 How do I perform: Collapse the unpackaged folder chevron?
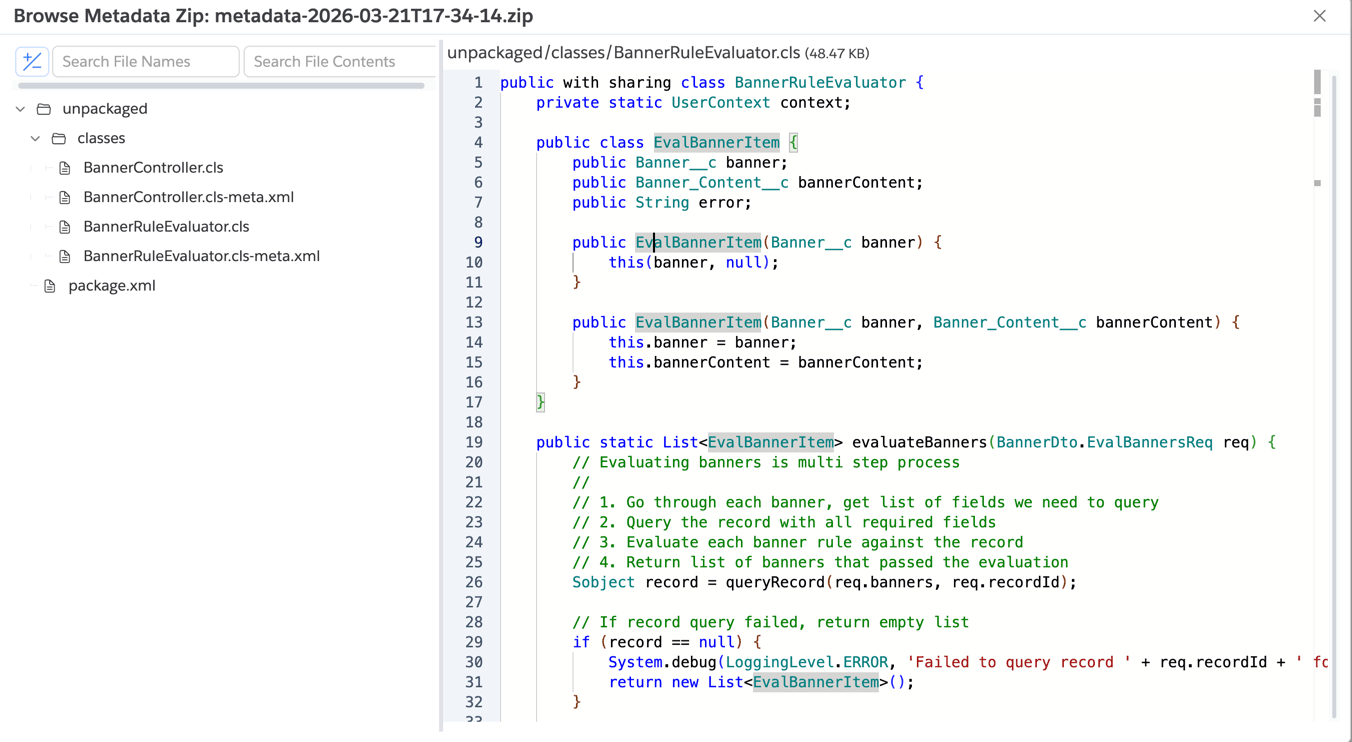[x=21, y=109]
